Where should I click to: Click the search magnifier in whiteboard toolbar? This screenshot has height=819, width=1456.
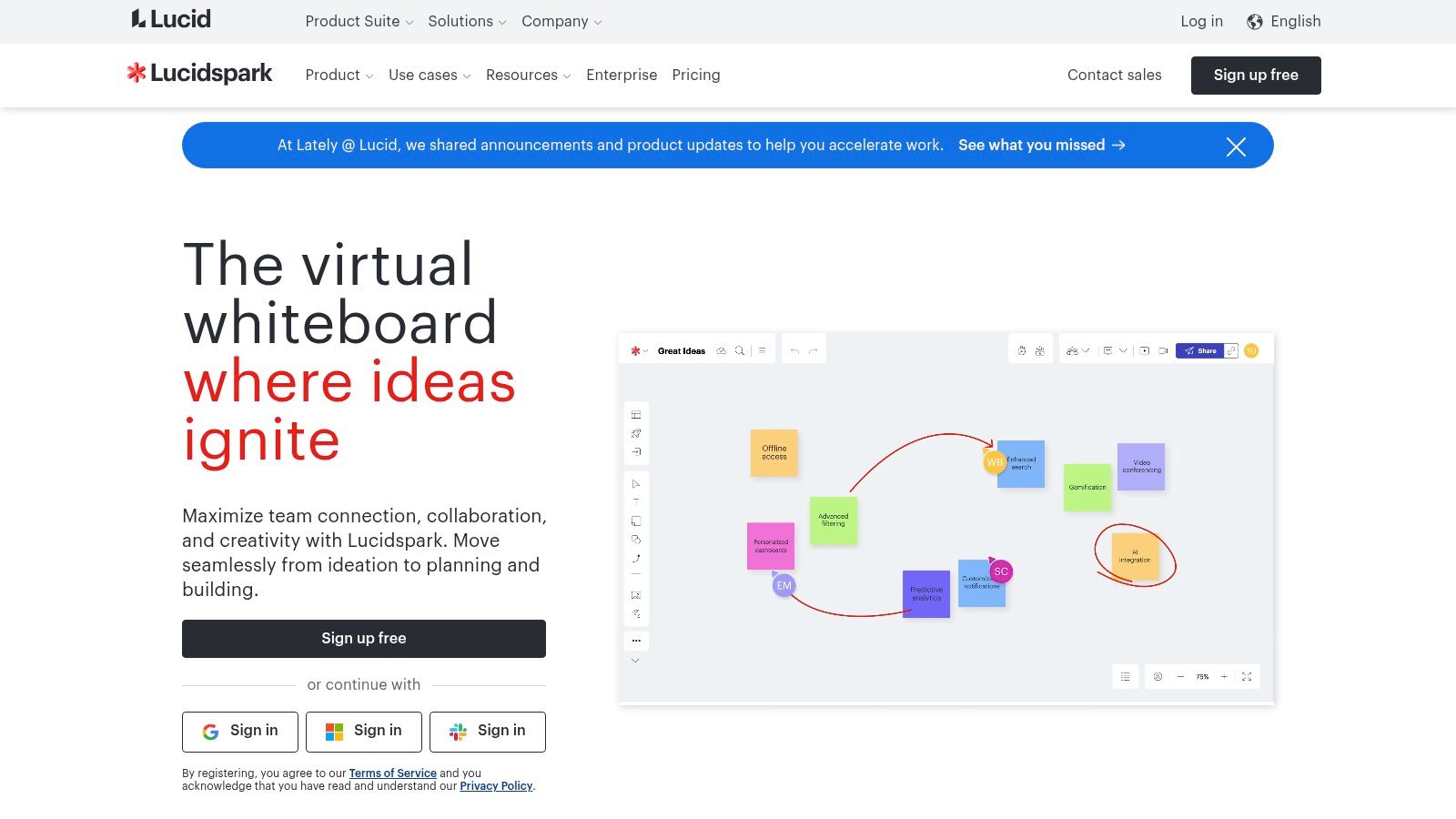tap(740, 350)
